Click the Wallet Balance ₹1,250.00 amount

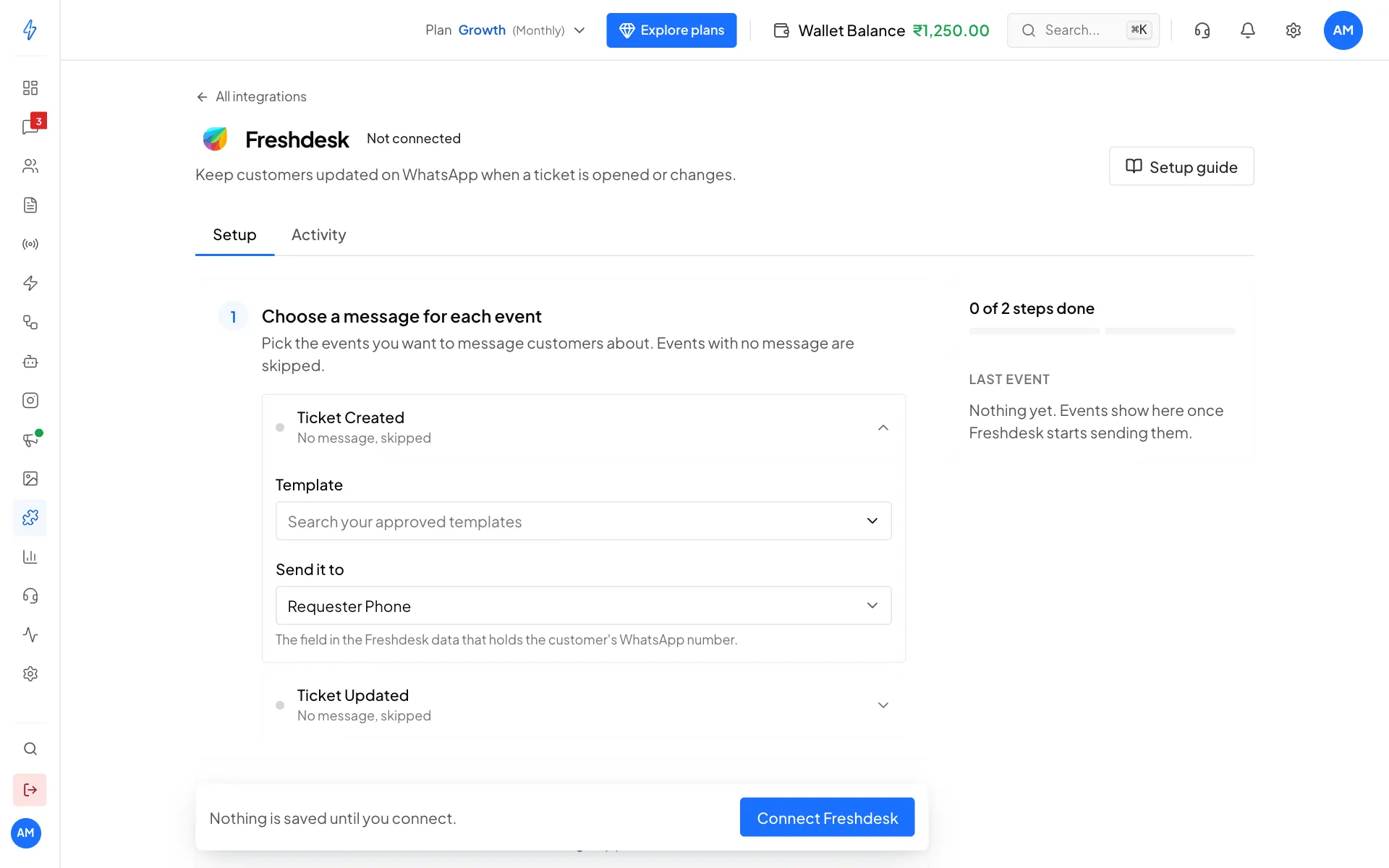pyautogui.click(x=951, y=30)
